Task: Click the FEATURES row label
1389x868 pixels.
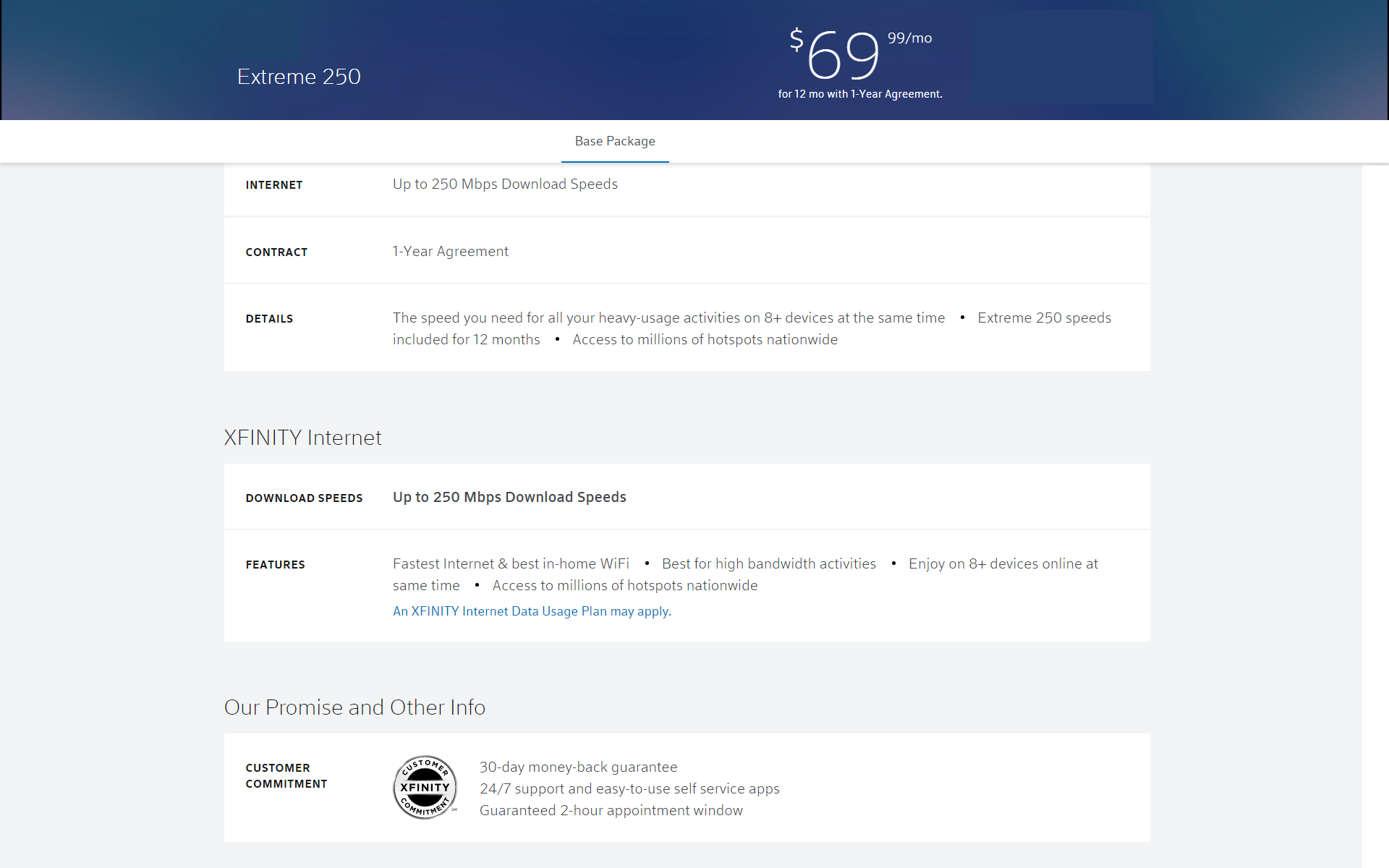Action: (x=275, y=565)
